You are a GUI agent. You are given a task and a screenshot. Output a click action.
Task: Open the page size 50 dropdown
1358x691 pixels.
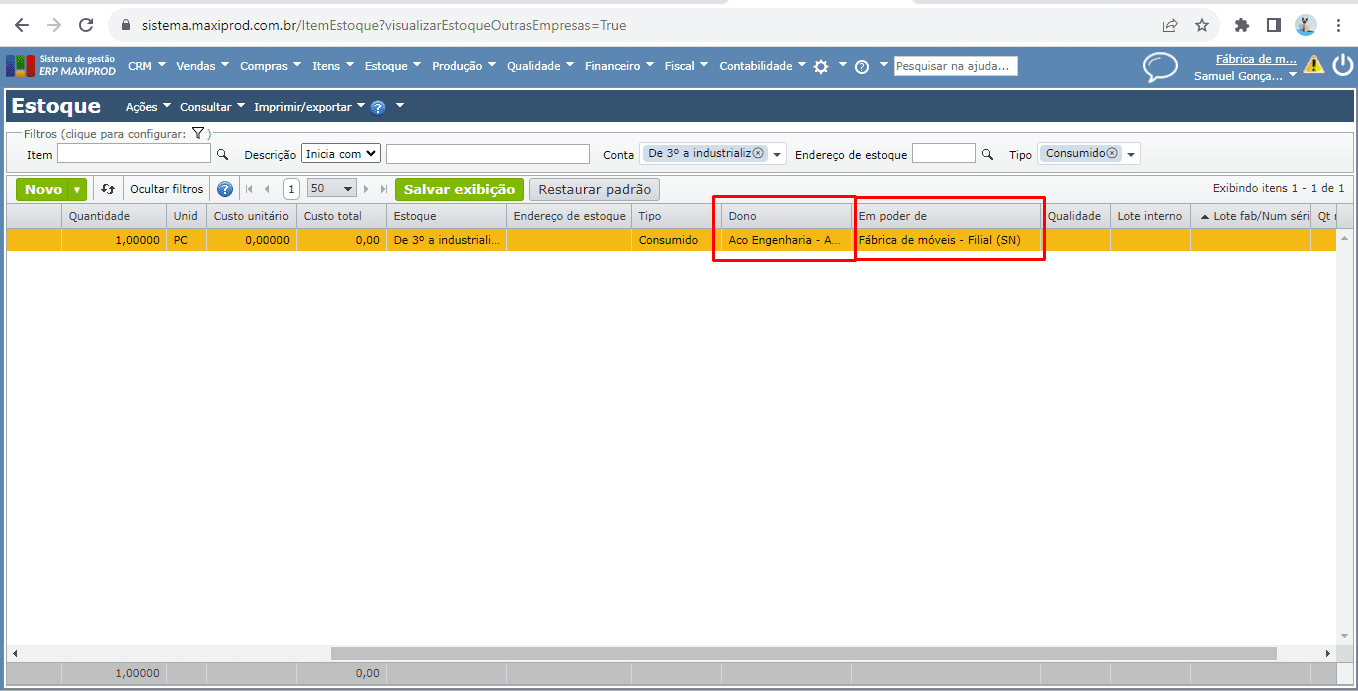tap(332, 188)
